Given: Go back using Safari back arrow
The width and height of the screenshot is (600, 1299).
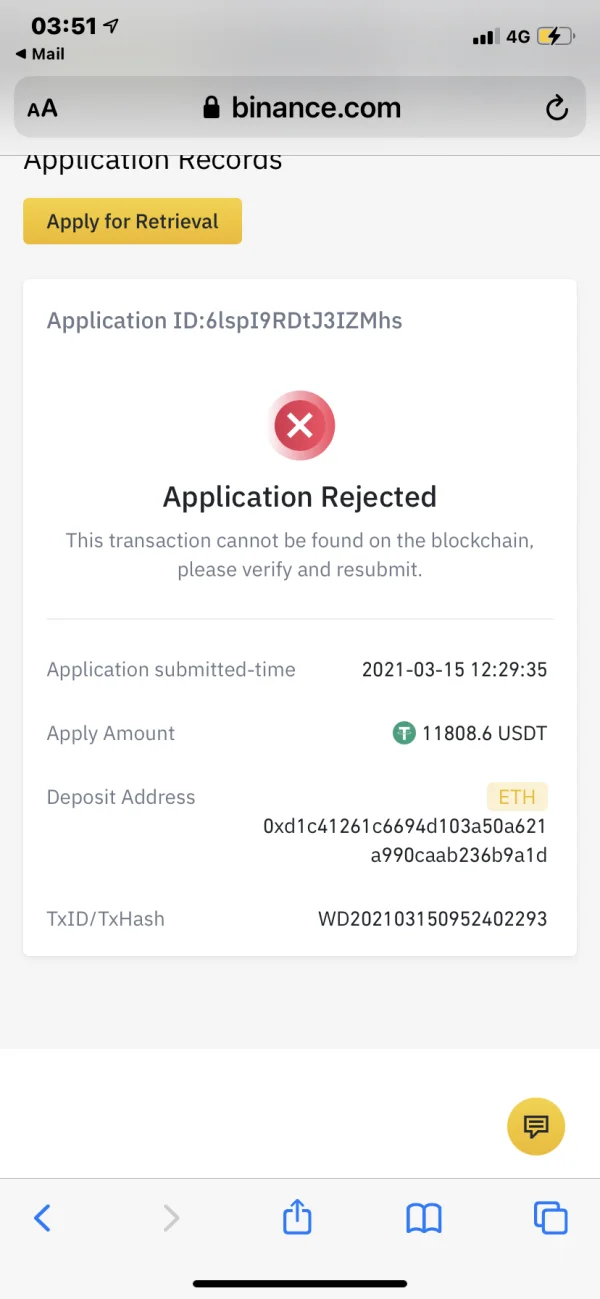Looking at the screenshot, I should click(42, 1217).
